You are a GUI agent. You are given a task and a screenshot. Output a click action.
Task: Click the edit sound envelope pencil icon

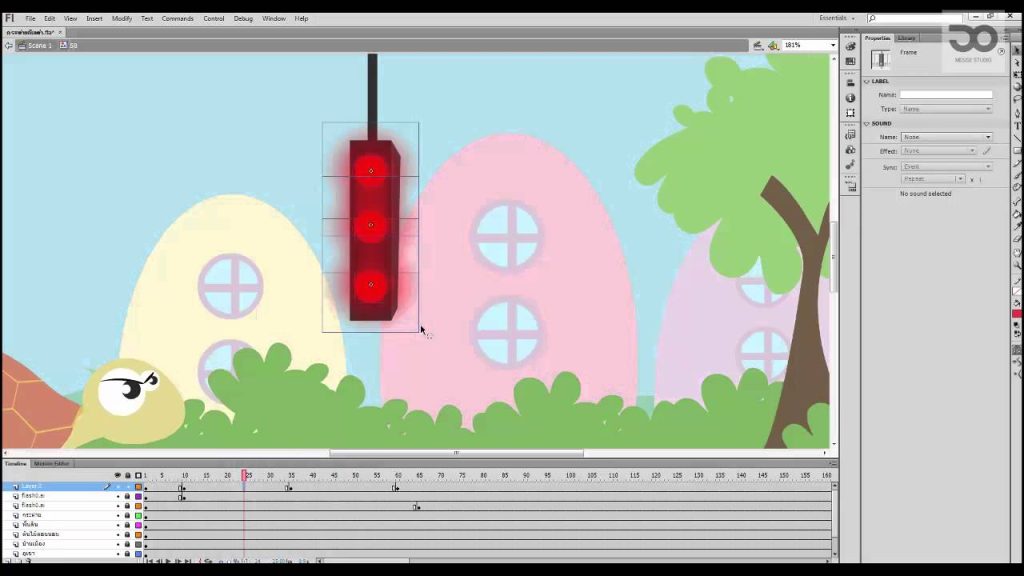[987, 151]
